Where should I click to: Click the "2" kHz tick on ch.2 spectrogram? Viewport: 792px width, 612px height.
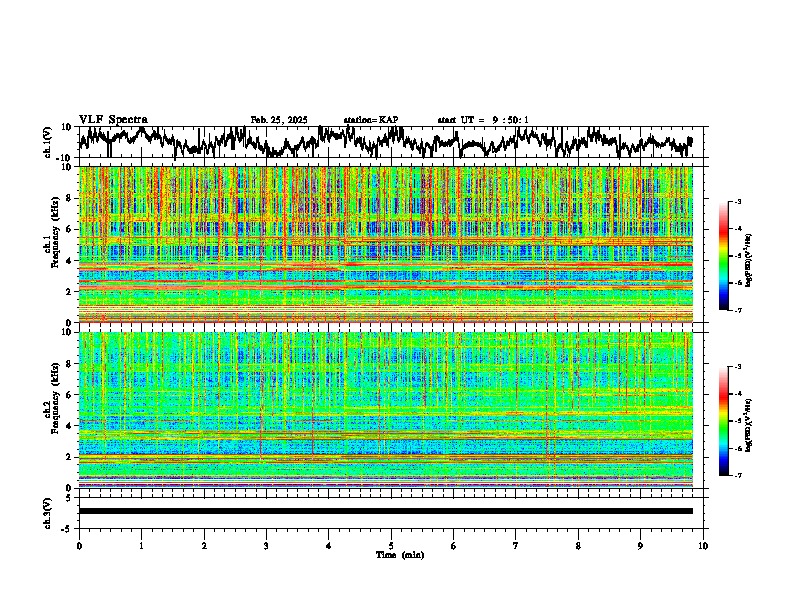(x=70, y=457)
